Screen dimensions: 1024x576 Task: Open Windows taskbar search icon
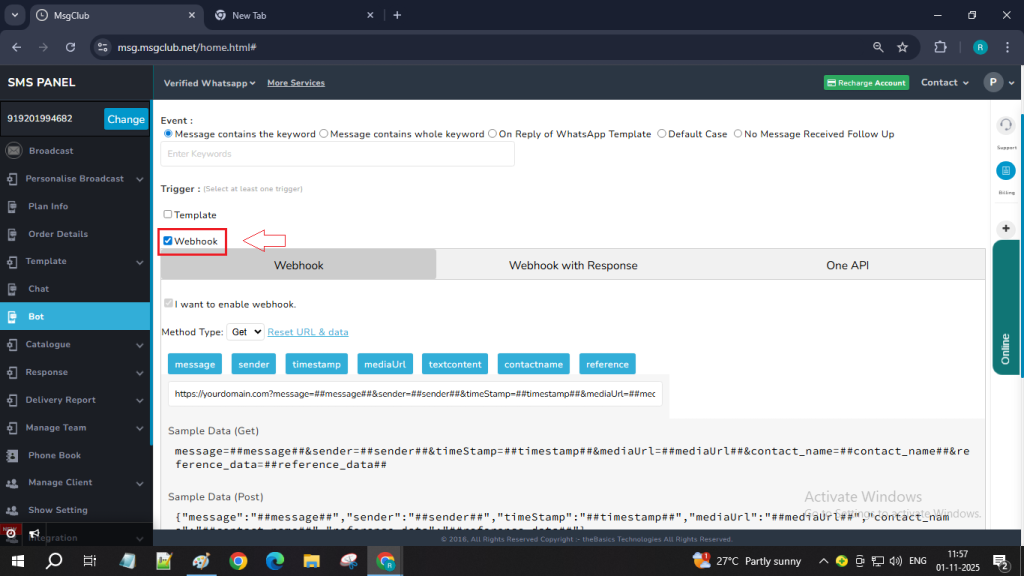pyautogui.click(x=54, y=560)
